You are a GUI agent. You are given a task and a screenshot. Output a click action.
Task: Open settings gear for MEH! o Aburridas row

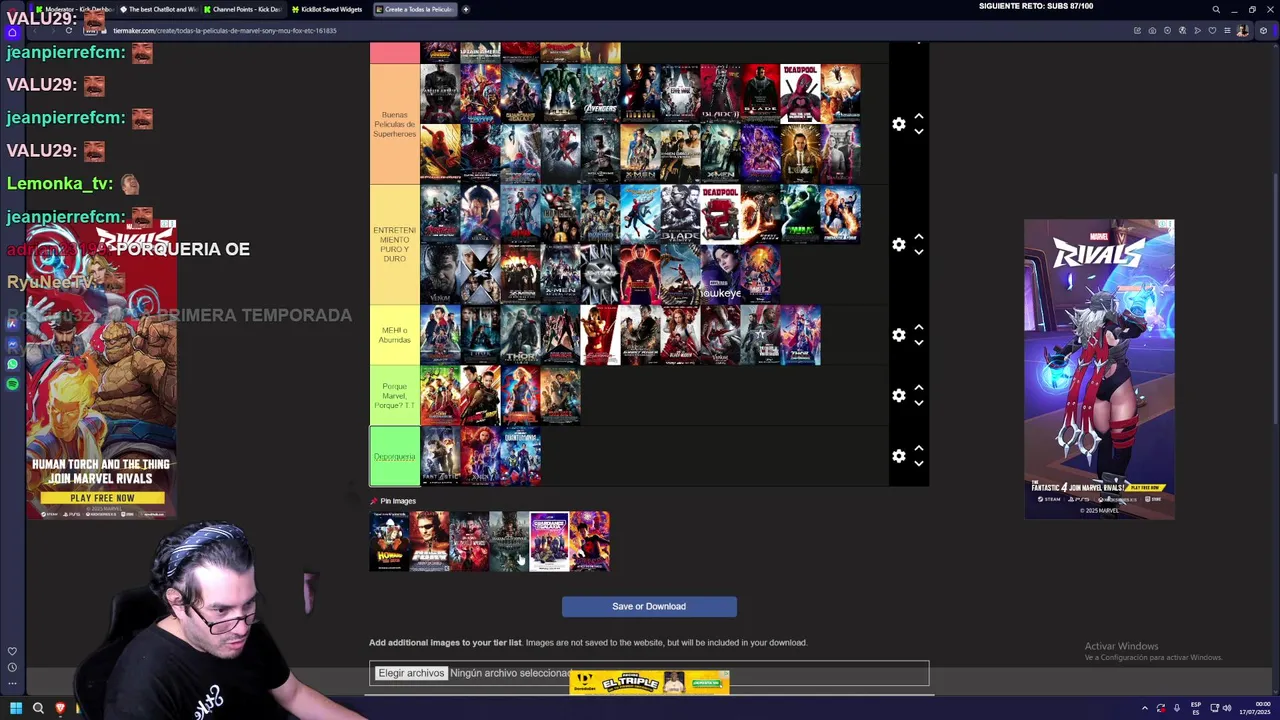pyautogui.click(x=898, y=335)
